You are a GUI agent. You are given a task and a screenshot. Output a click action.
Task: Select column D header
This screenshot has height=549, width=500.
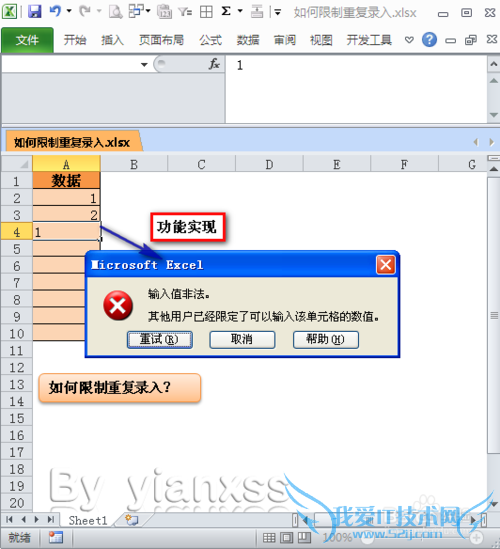[x=269, y=164]
